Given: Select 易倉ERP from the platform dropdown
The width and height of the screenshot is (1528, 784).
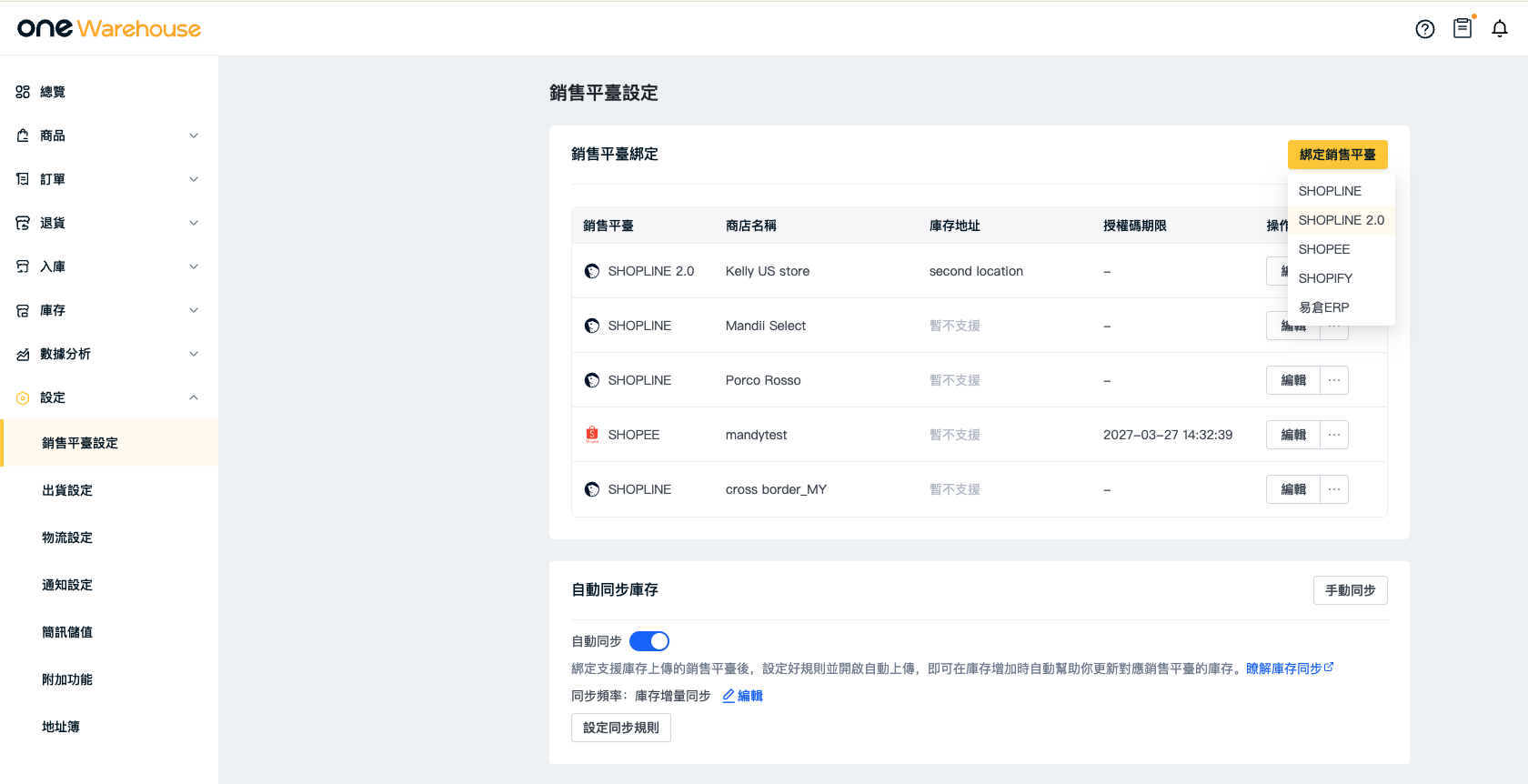Looking at the screenshot, I should (1342, 307).
